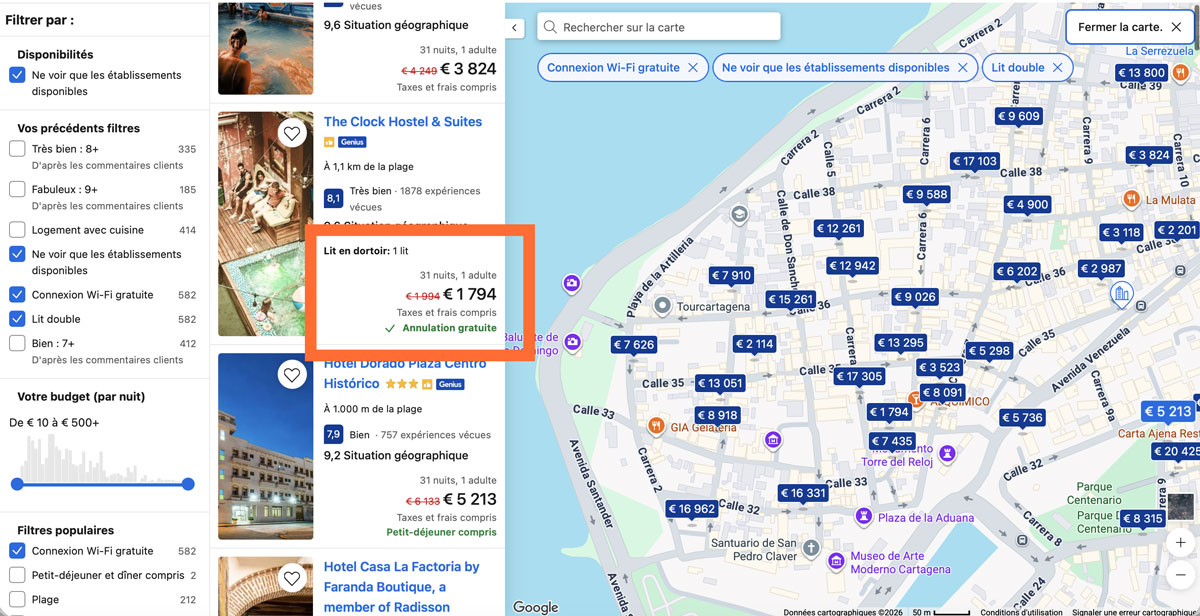
Task: Click the Conditions d'utilisation link
Action: [1021, 612]
